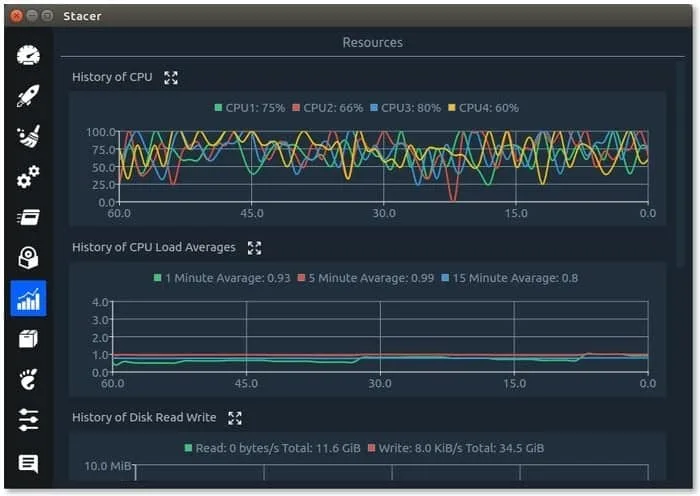
Task: Expand History of CPU chart fullscreen
Action: click(x=171, y=78)
